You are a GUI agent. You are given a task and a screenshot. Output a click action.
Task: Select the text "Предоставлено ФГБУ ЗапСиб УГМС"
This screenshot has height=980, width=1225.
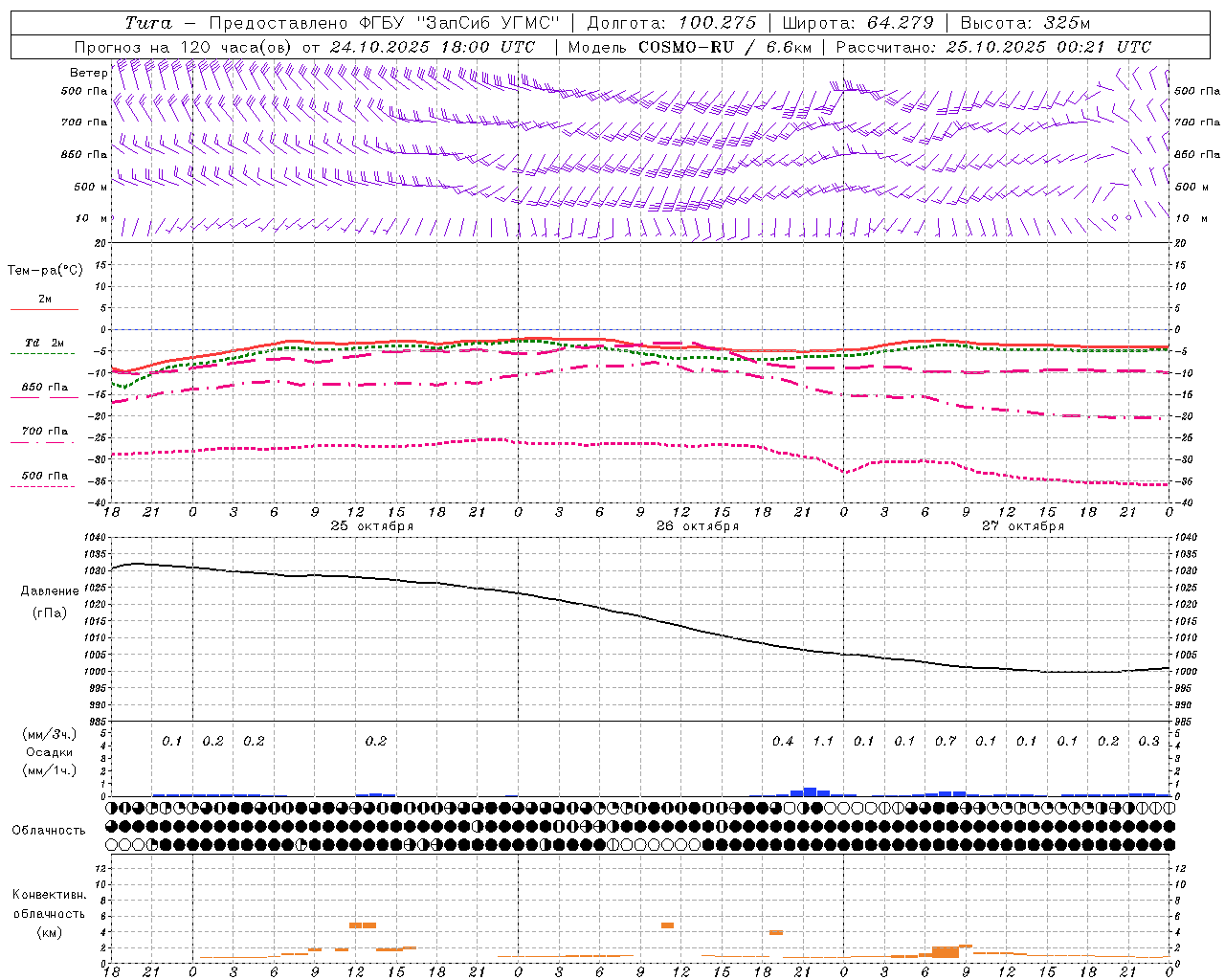tap(384, 23)
